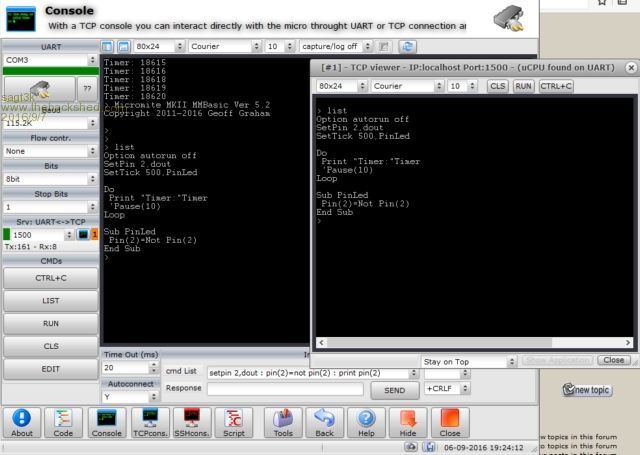Open the Stay on Top dropdown
The image size is (640, 455).
465,361
